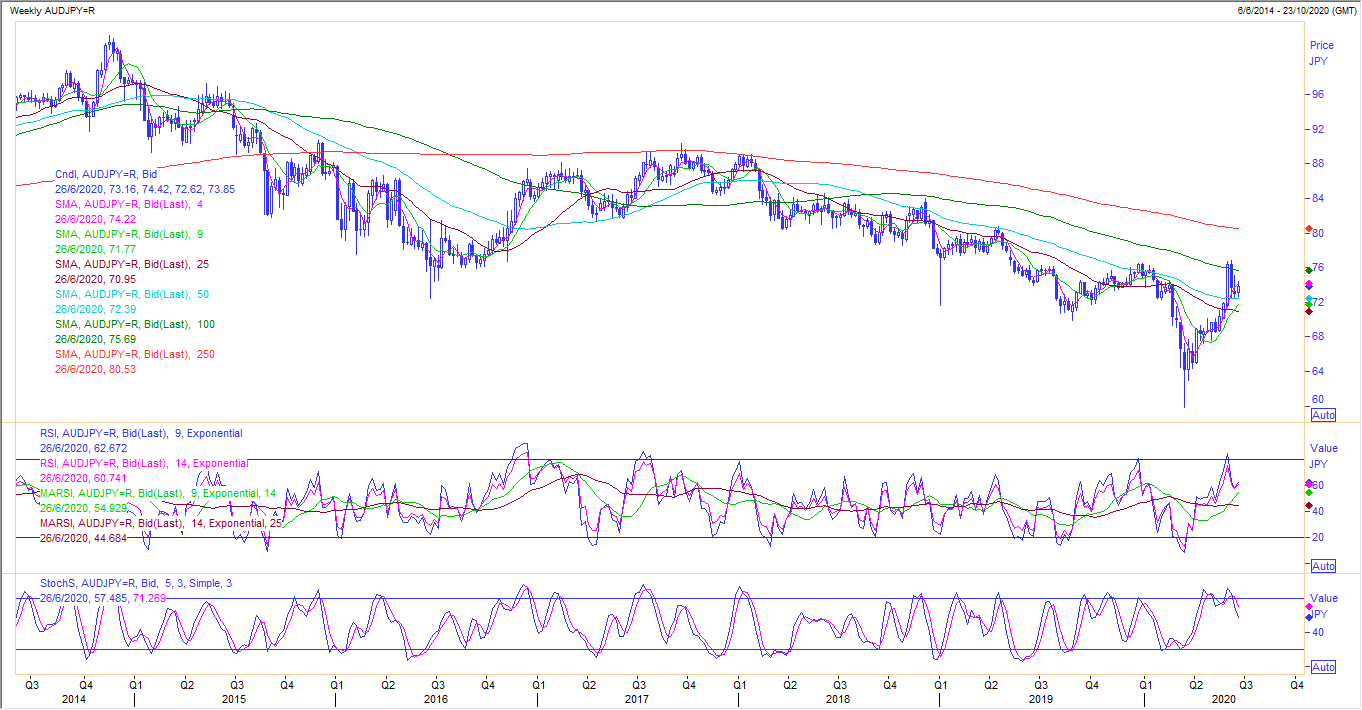Select the SMA 4 legend label
The image size is (1362, 710).
click(x=131, y=204)
